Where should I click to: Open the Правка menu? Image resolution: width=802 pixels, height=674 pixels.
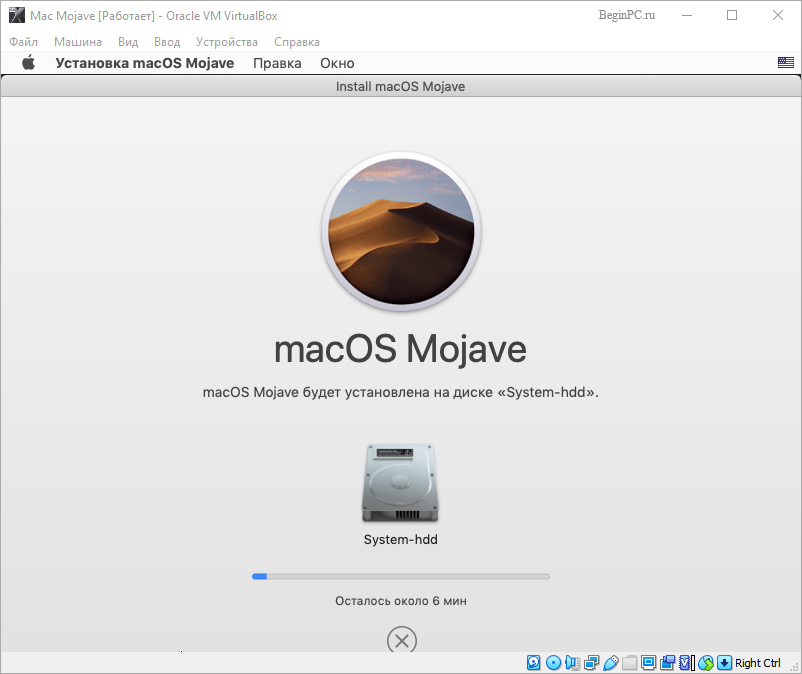coord(277,63)
